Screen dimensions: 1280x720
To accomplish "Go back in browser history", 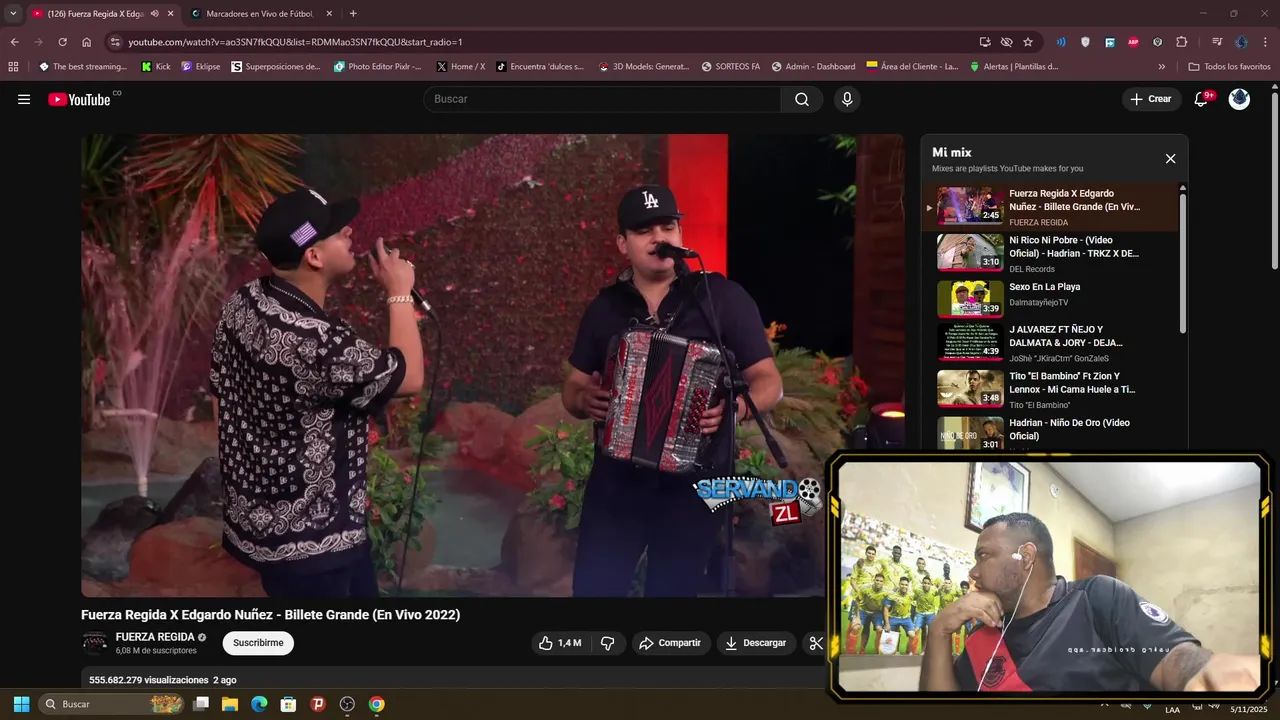I will [x=14, y=42].
